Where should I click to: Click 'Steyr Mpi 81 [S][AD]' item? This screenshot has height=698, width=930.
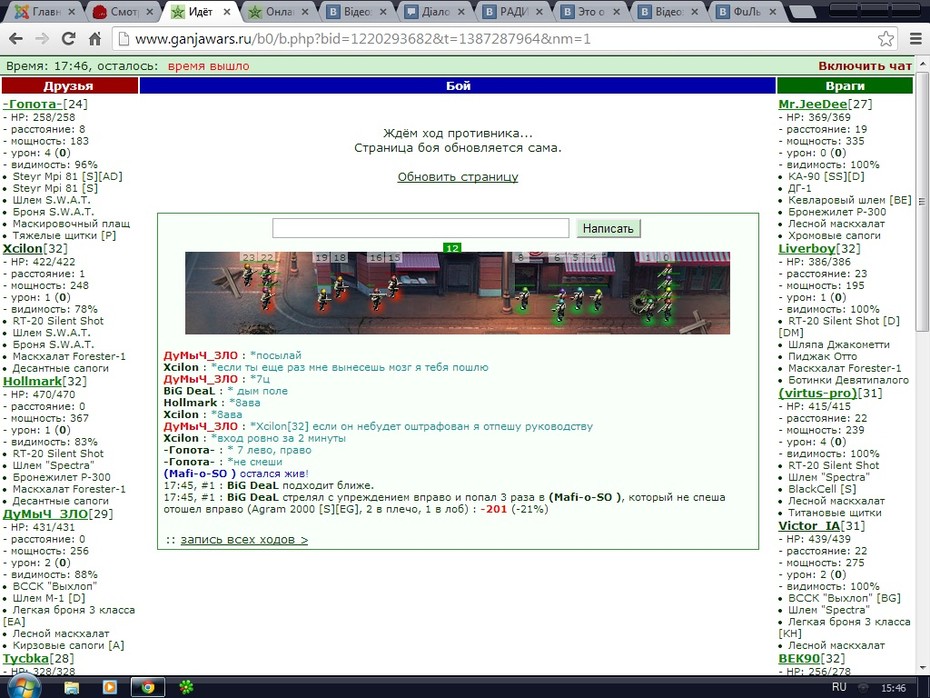coord(68,177)
